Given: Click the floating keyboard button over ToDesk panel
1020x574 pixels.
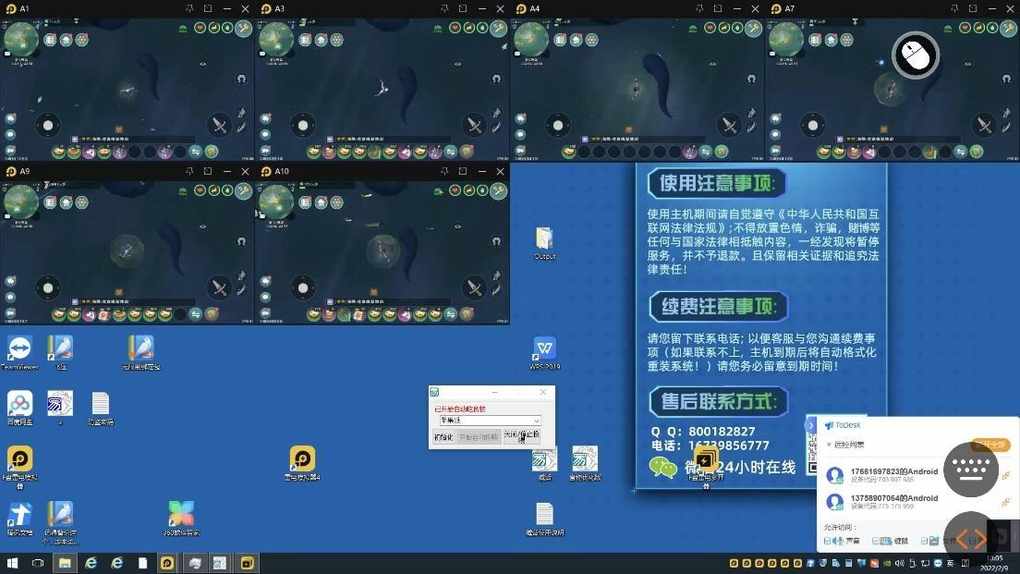Looking at the screenshot, I should [x=971, y=469].
